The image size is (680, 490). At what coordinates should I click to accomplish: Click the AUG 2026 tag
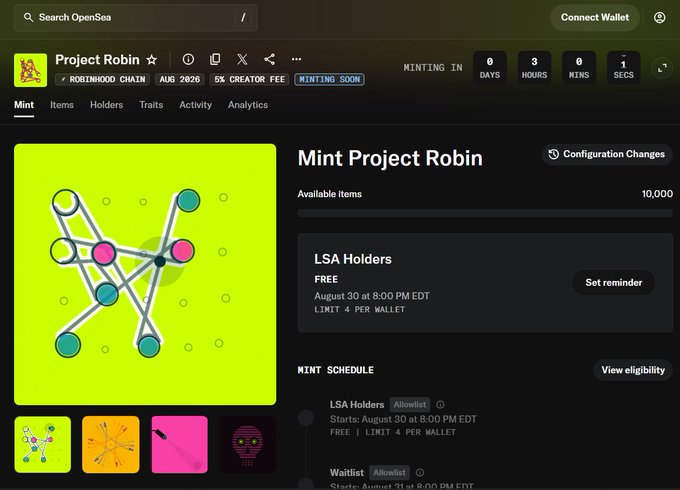pos(180,79)
